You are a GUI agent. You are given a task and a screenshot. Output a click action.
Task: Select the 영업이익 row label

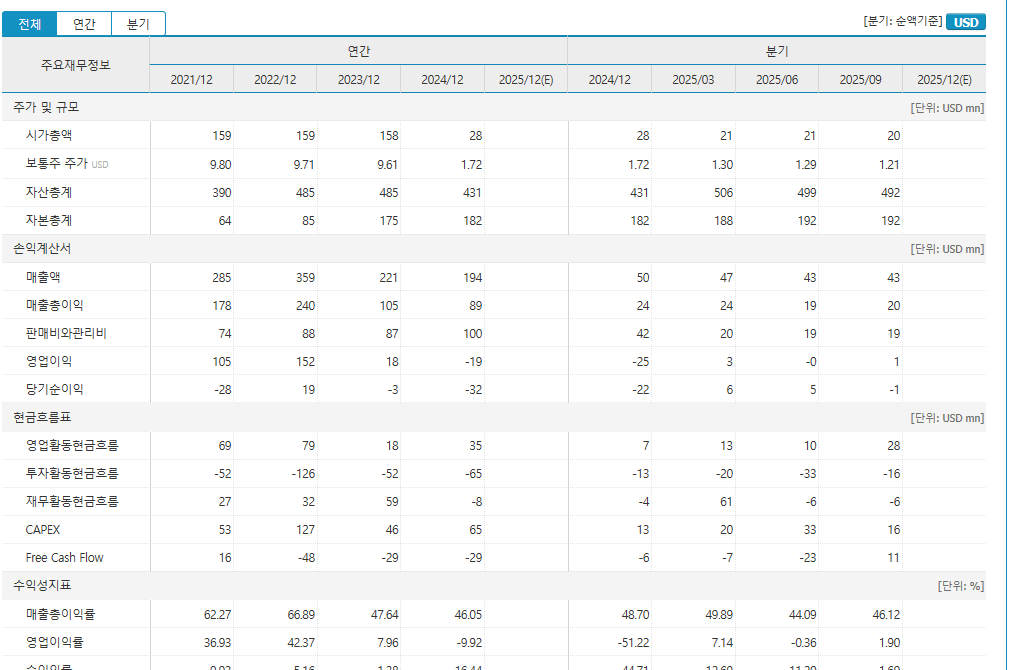(48, 361)
